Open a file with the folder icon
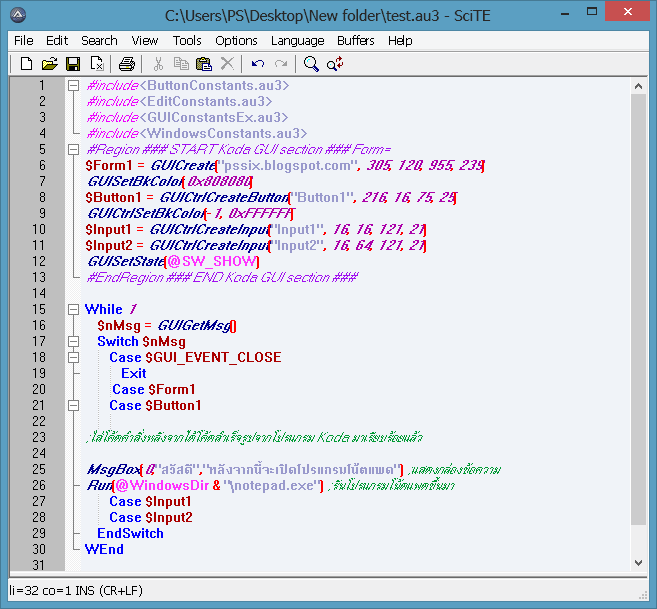This screenshot has width=657, height=609. click(x=49, y=64)
